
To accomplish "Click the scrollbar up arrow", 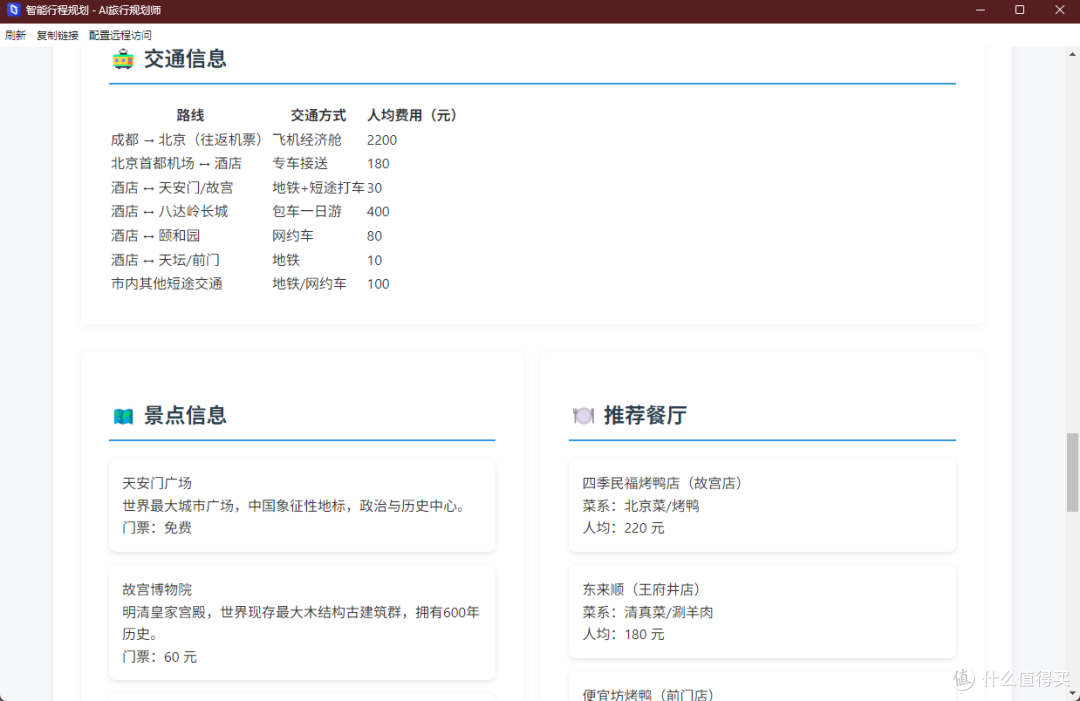I will point(1072,53).
